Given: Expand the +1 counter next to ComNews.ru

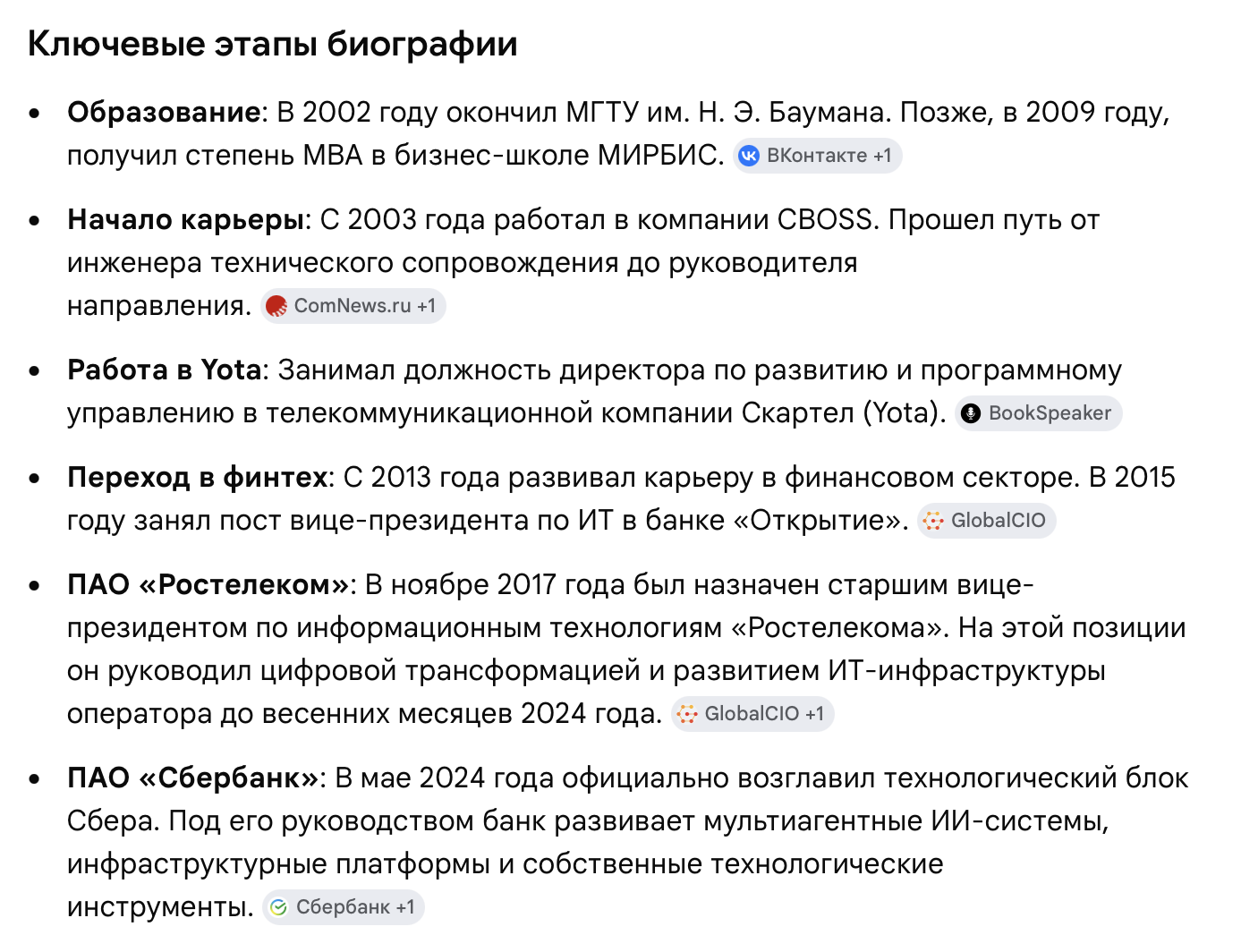Looking at the screenshot, I should pos(426,306).
